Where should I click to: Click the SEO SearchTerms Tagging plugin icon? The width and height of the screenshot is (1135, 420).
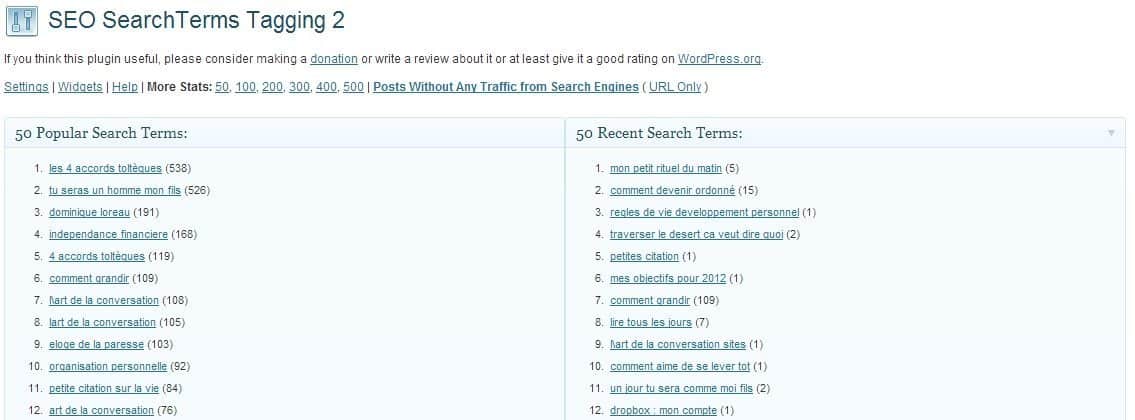[x=21, y=20]
